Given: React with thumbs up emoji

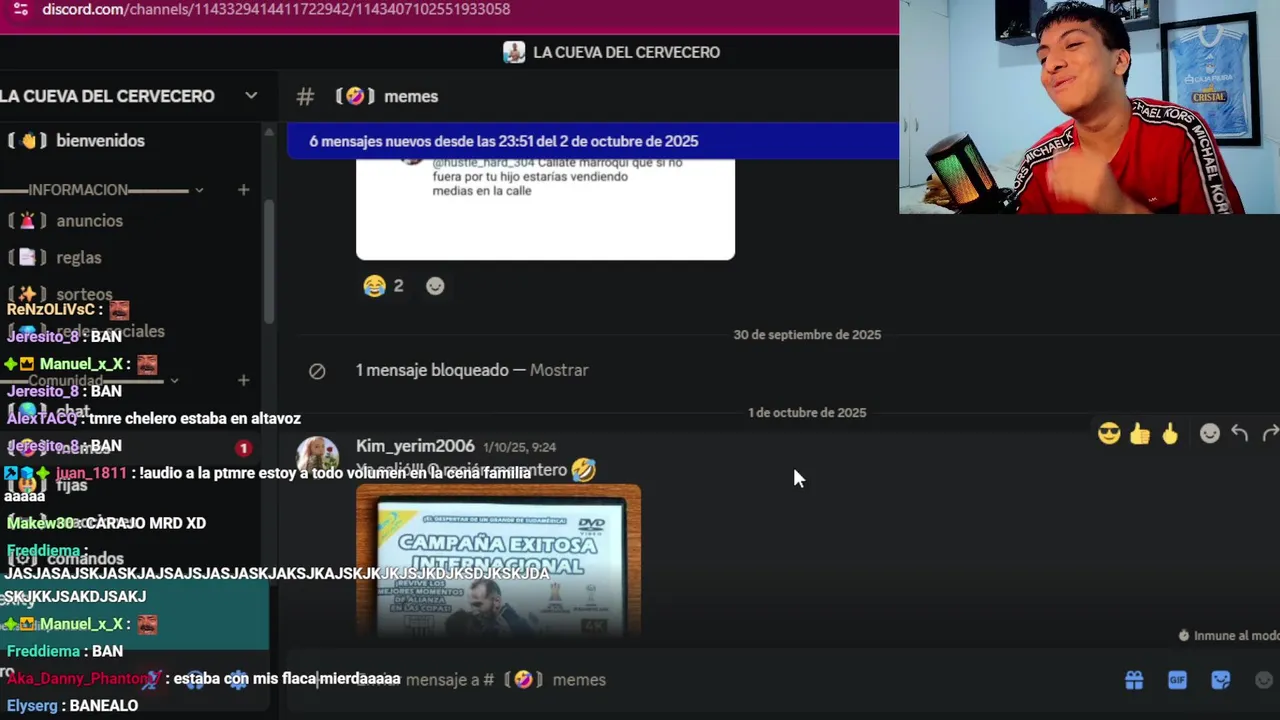Looking at the screenshot, I should (x=1140, y=434).
